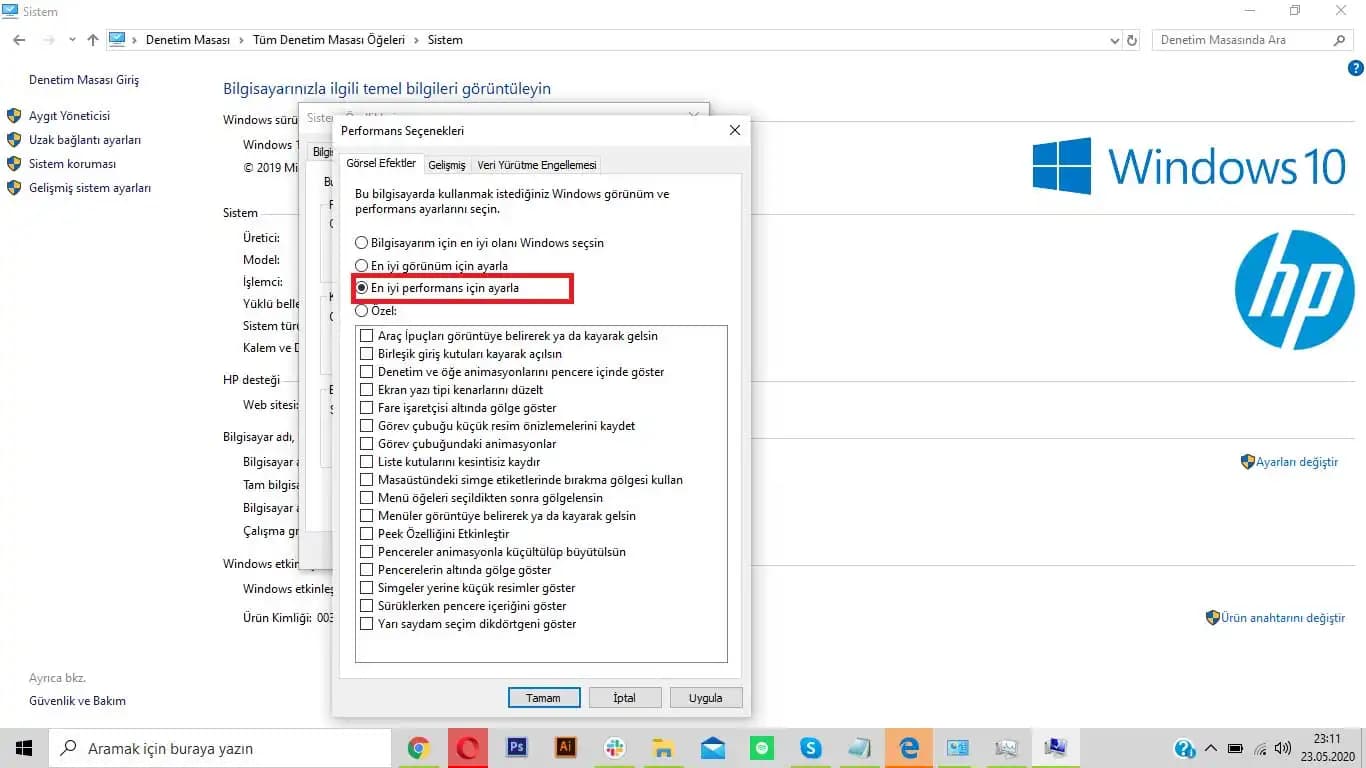1366x768 pixels.
Task: Show hidden system tray icons
Action: coord(1211,748)
